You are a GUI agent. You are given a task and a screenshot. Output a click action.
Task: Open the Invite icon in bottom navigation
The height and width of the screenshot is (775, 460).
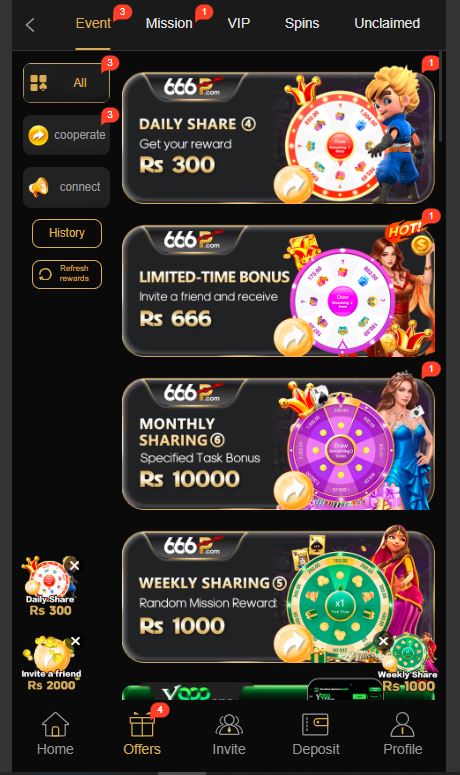(229, 725)
